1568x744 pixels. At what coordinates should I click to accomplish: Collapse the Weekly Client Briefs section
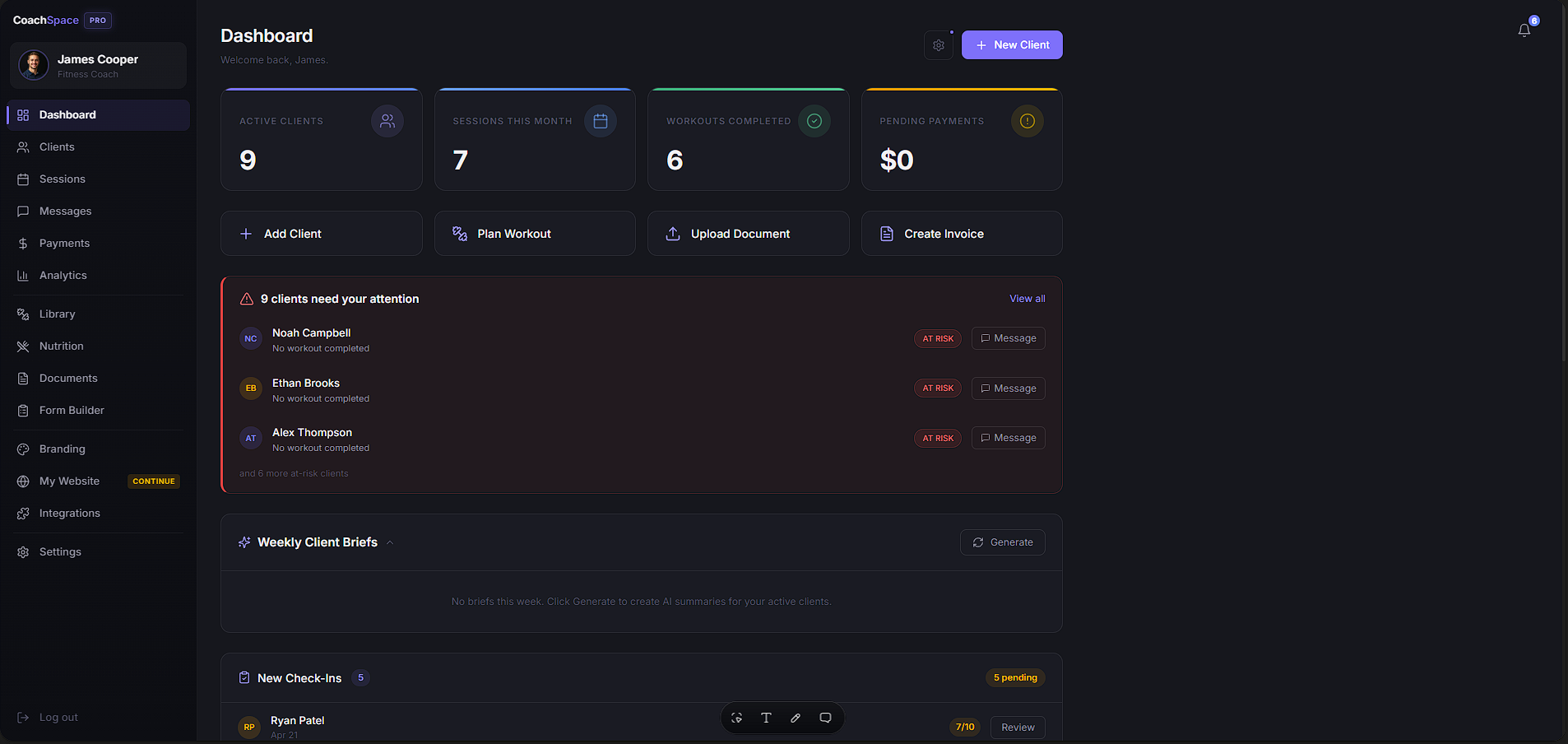coord(390,542)
